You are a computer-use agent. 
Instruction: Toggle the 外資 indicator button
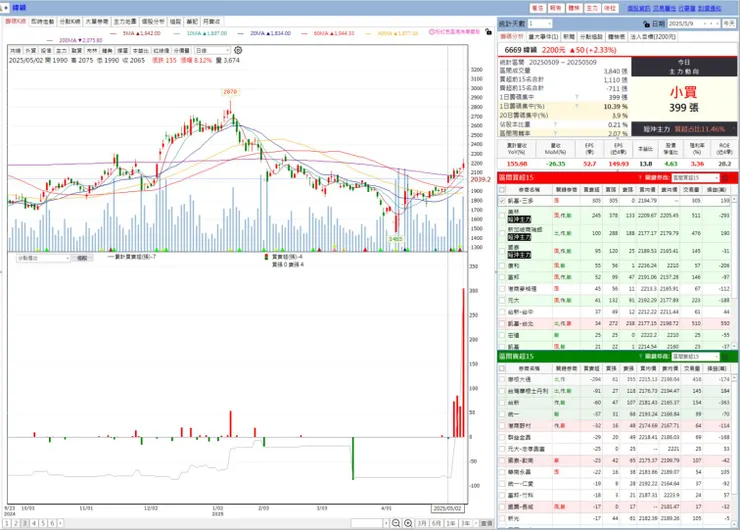(x=31, y=50)
